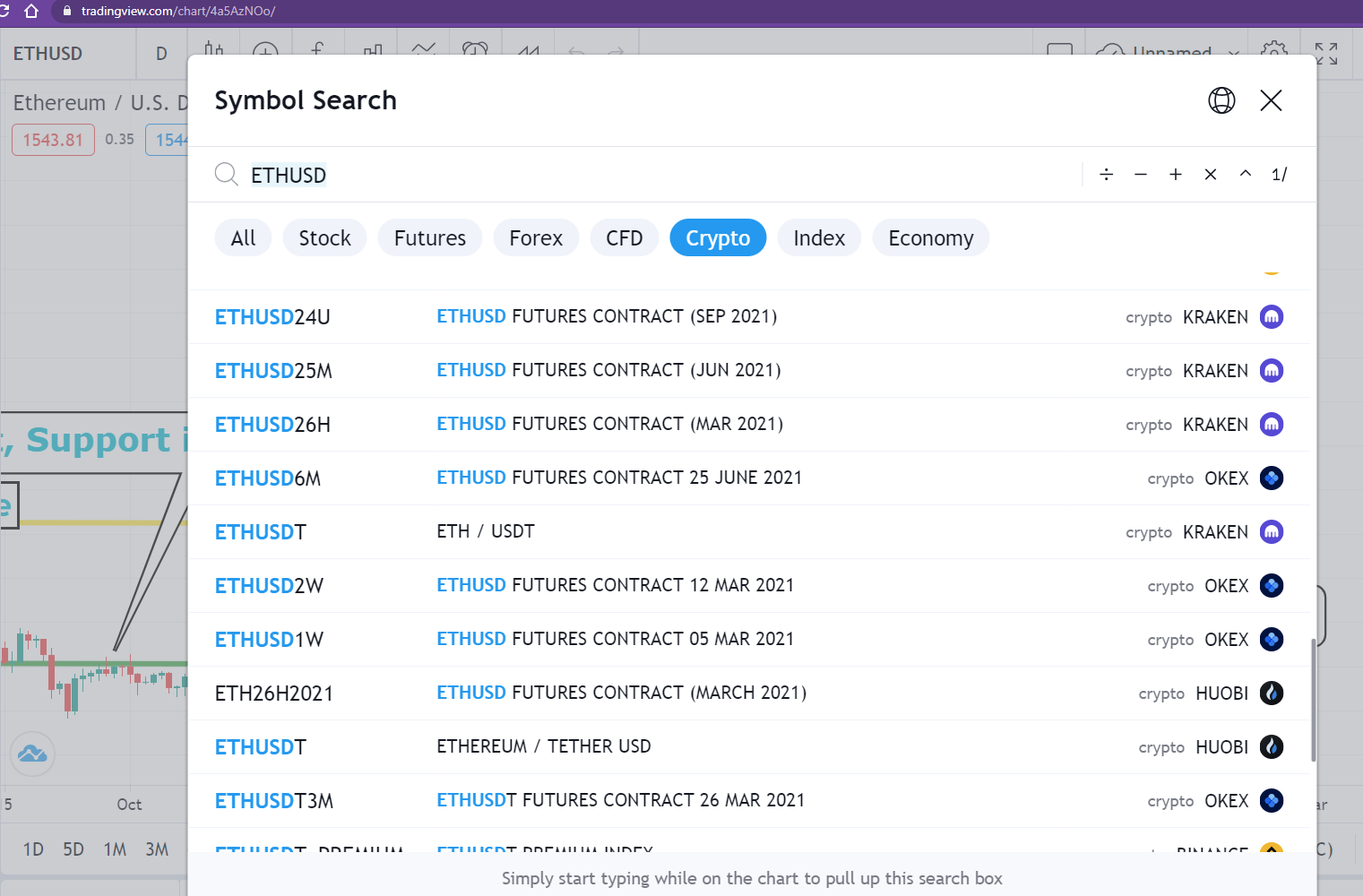Select the ETHUSD24U symbol
The image size is (1363, 896).
[x=272, y=317]
